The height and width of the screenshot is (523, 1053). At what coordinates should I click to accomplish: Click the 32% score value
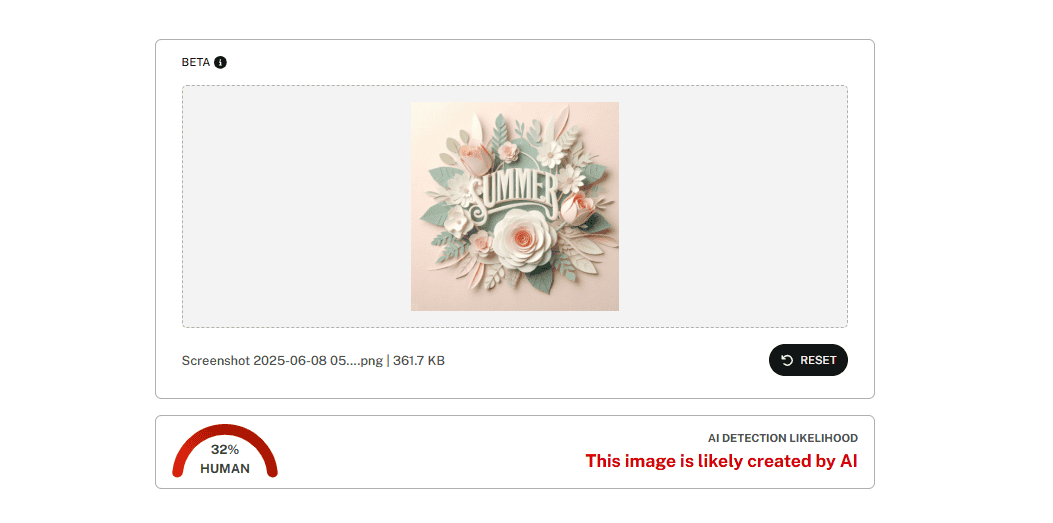[225, 450]
